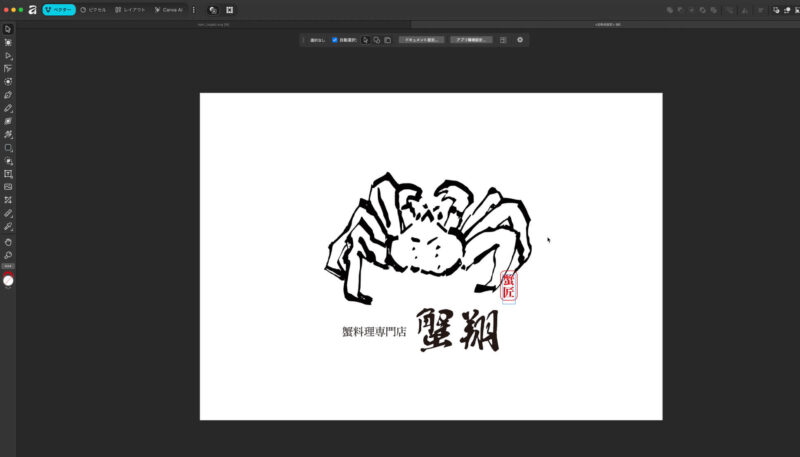Switch to the ピクセル persona

coord(93,10)
